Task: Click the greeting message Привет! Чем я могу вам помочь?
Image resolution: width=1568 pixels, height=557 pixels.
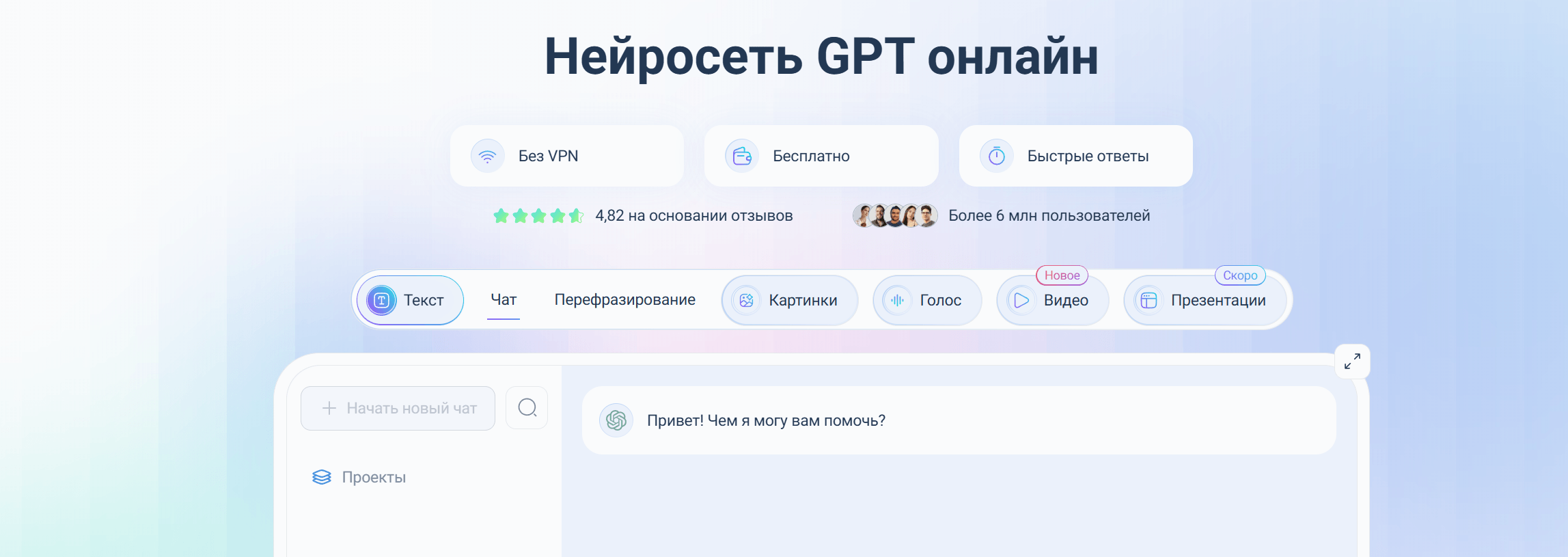Action: pyautogui.click(x=766, y=420)
